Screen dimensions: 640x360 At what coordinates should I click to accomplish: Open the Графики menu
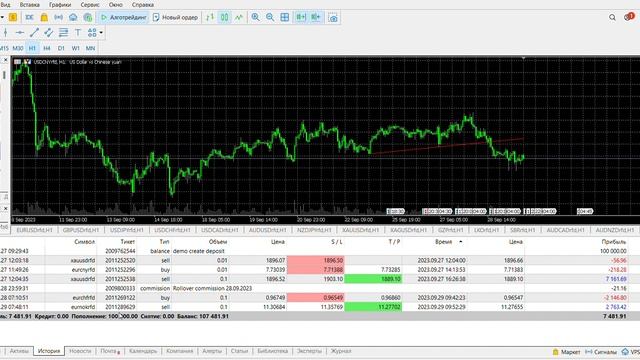tap(60, 5)
